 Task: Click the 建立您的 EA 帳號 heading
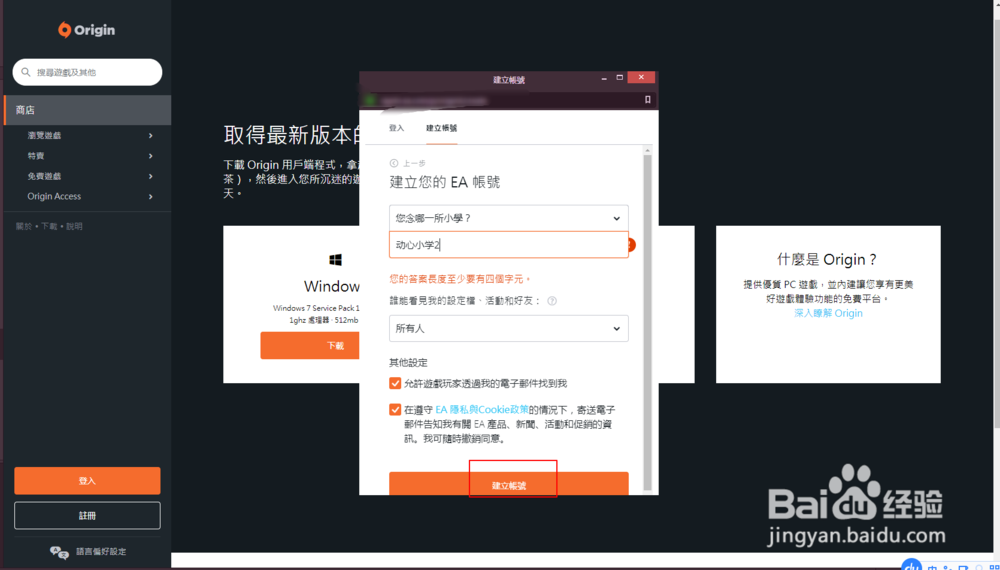[x=445, y=182]
